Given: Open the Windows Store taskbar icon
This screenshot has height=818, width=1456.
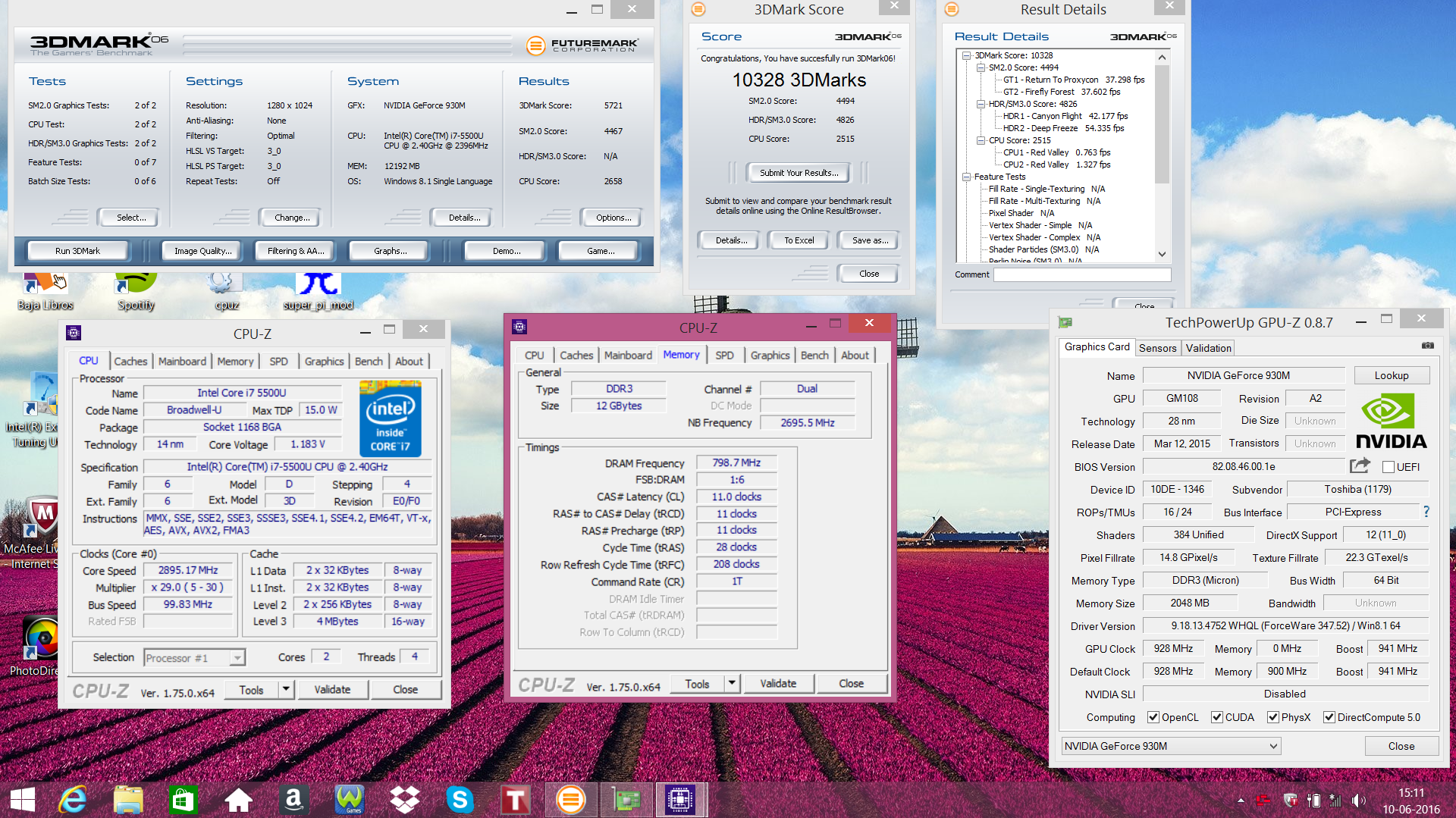Looking at the screenshot, I should (x=183, y=800).
